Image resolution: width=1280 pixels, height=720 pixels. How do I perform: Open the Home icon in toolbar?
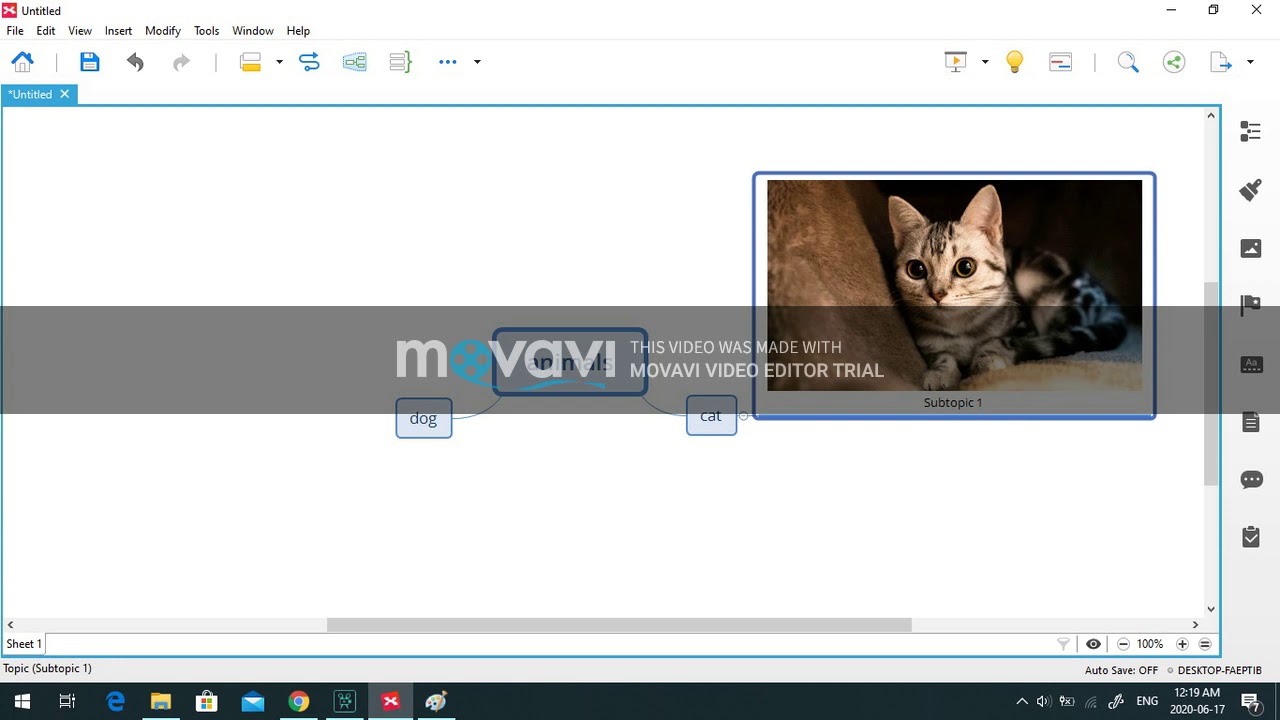click(x=22, y=62)
